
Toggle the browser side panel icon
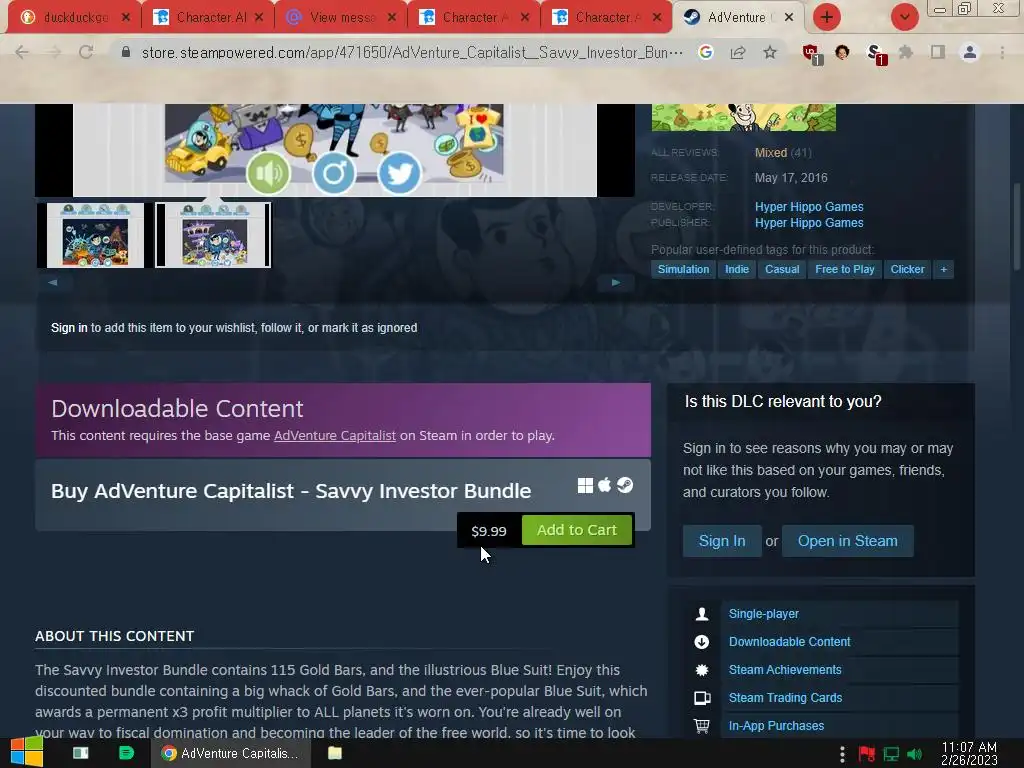click(938, 52)
